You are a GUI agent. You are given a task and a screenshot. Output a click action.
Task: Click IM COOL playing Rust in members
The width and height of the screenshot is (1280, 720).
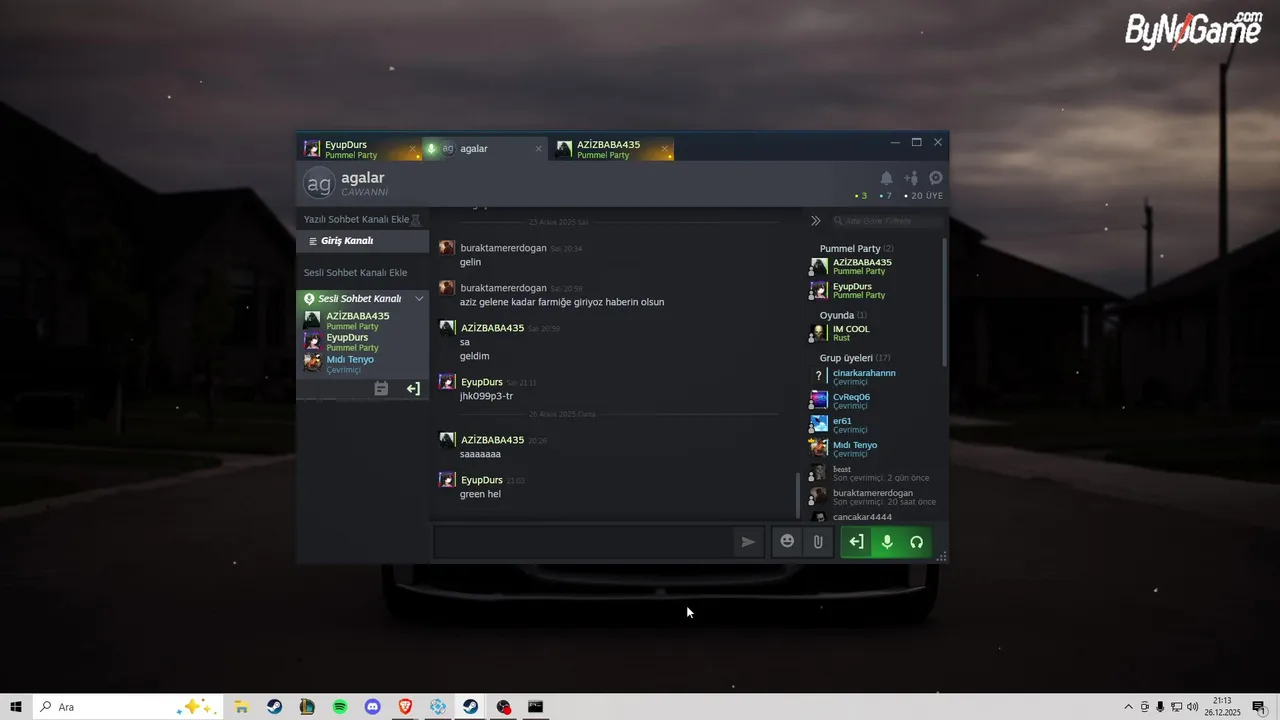[851, 333]
